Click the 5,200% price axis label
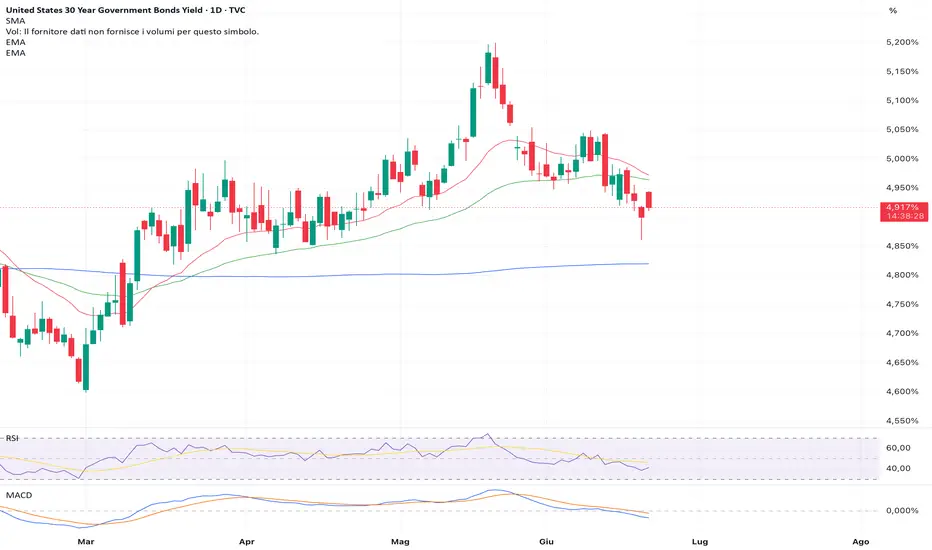 [x=902, y=42]
